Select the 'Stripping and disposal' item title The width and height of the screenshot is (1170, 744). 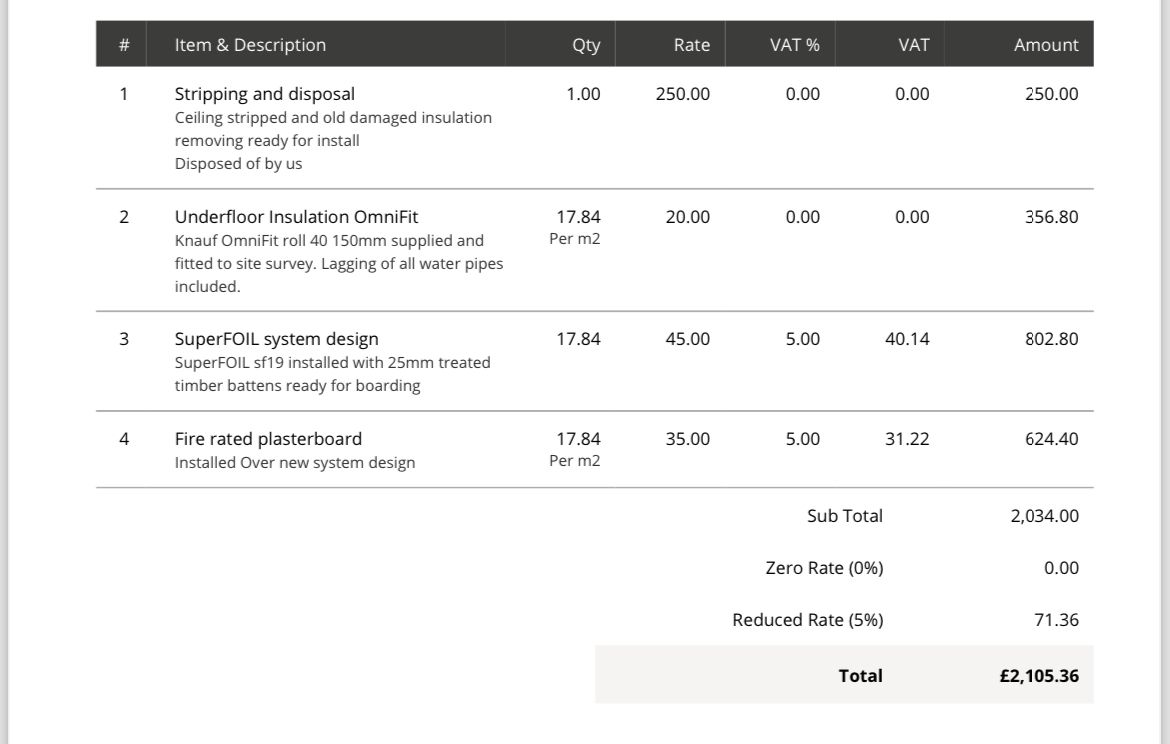tap(264, 94)
